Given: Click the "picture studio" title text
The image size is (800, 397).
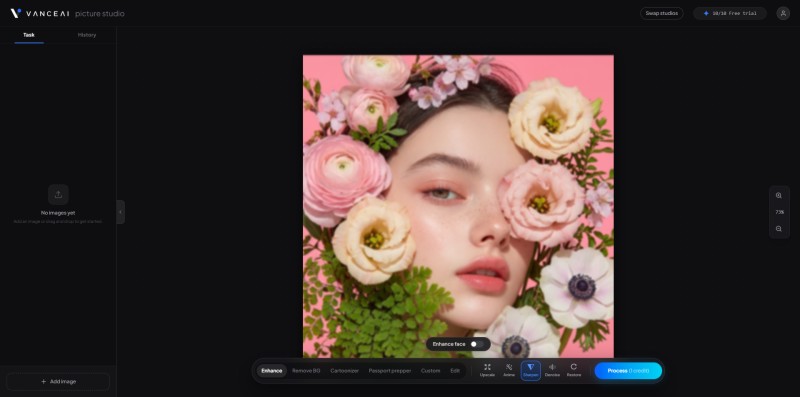Looking at the screenshot, I should (99, 14).
